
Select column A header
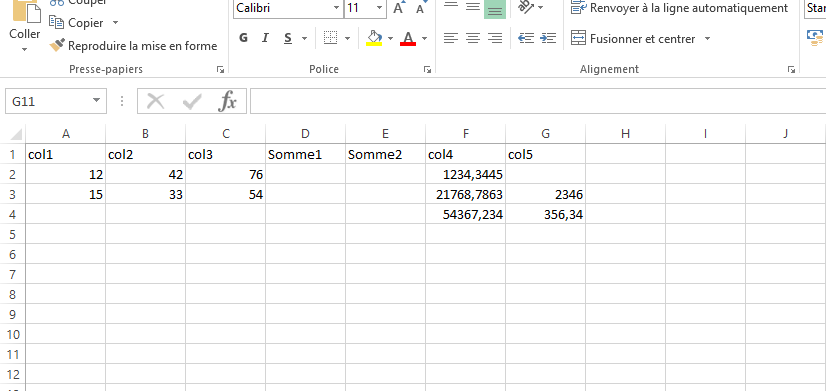pos(65,134)
